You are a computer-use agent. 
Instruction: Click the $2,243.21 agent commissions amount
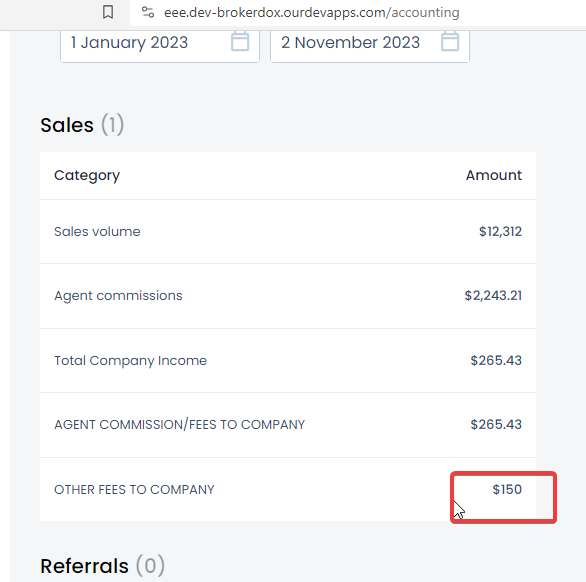(x=493, y=296)
